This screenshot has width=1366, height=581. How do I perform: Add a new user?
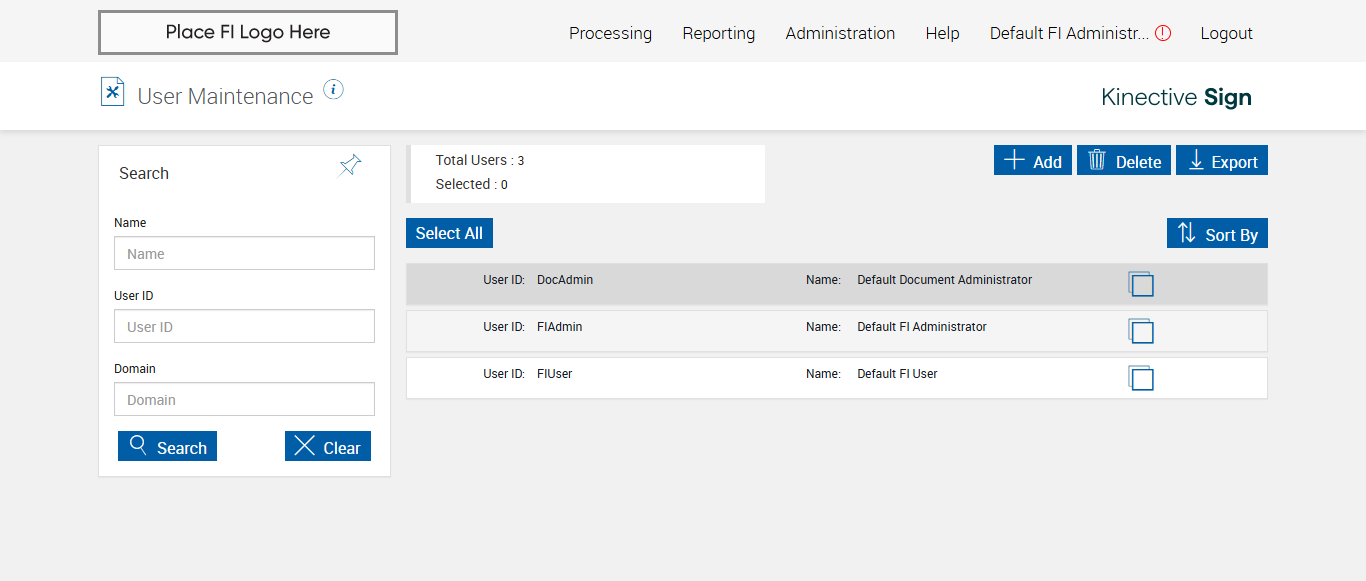click(x=1033, y=161)
